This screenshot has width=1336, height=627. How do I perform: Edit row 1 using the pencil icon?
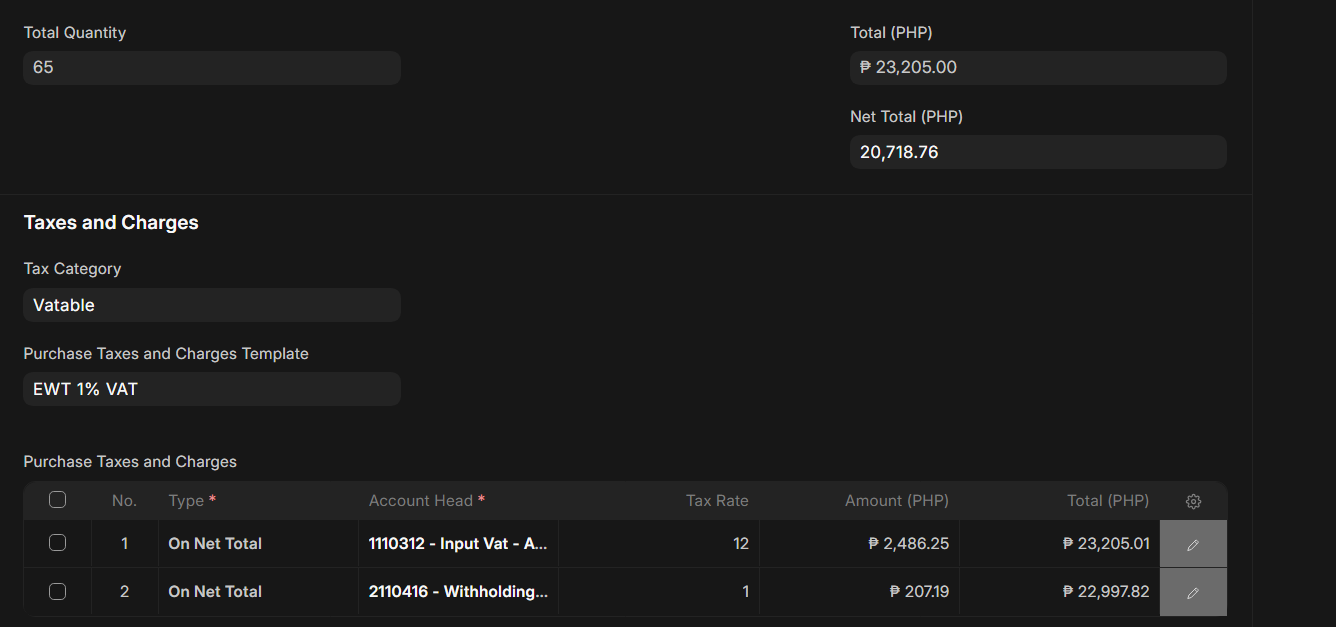[1192, 544]
